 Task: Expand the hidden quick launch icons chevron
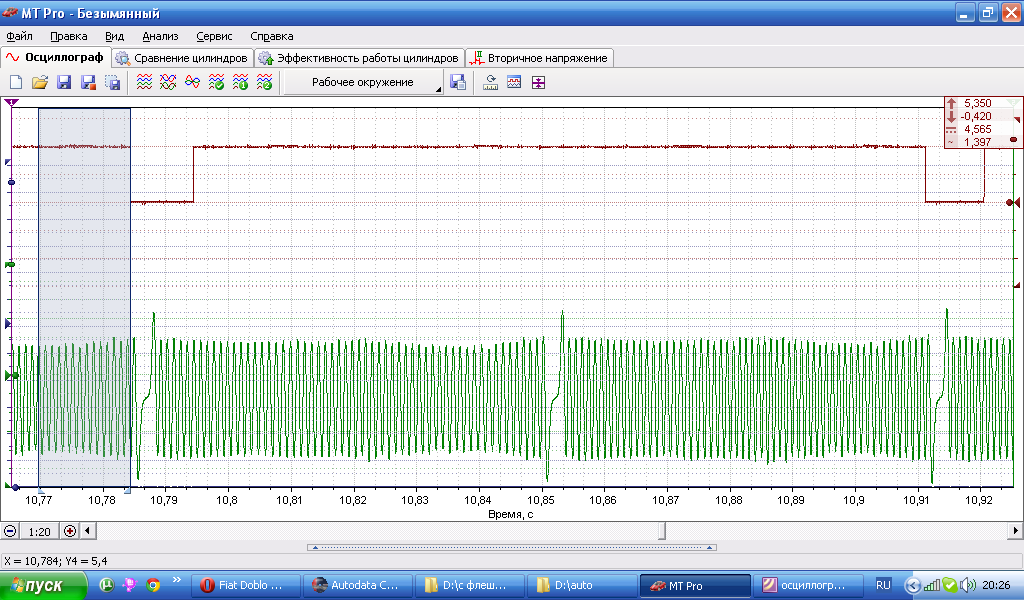pos(176,579)
